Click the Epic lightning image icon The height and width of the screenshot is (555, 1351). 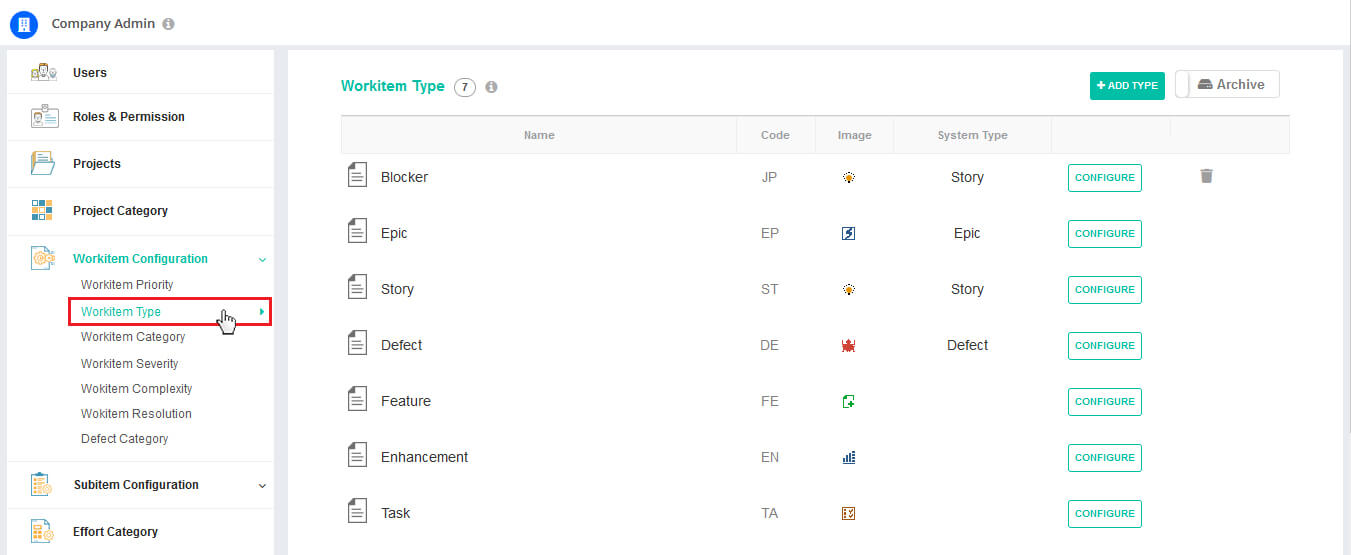(x=849, y=233)
